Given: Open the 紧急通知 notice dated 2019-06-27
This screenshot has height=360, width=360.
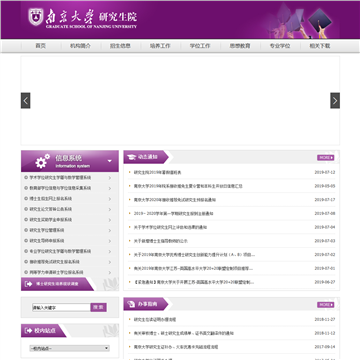Looking at the screenshot, I should pyautogui.click(x=194, y=282).
